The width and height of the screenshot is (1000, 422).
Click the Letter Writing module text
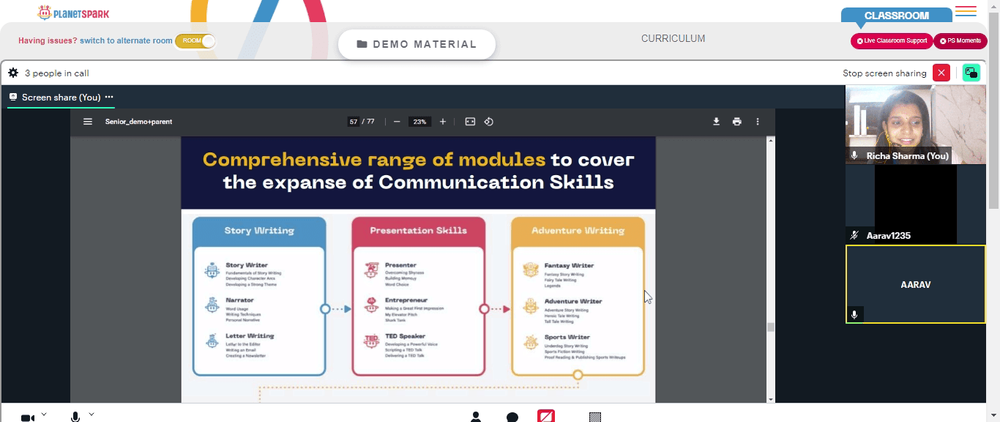pyautogui.click(x=249, y=336)
